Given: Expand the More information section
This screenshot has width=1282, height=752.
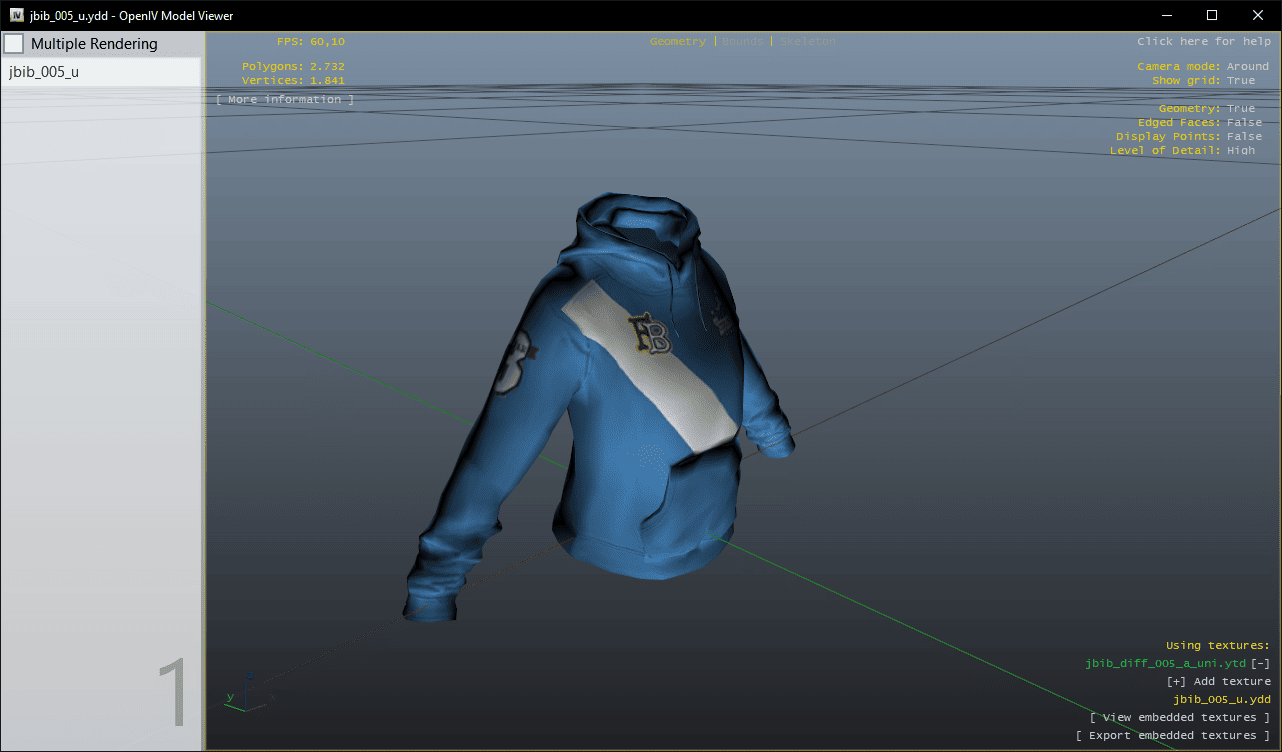Looking at the screenshot, I should point(285,100).
